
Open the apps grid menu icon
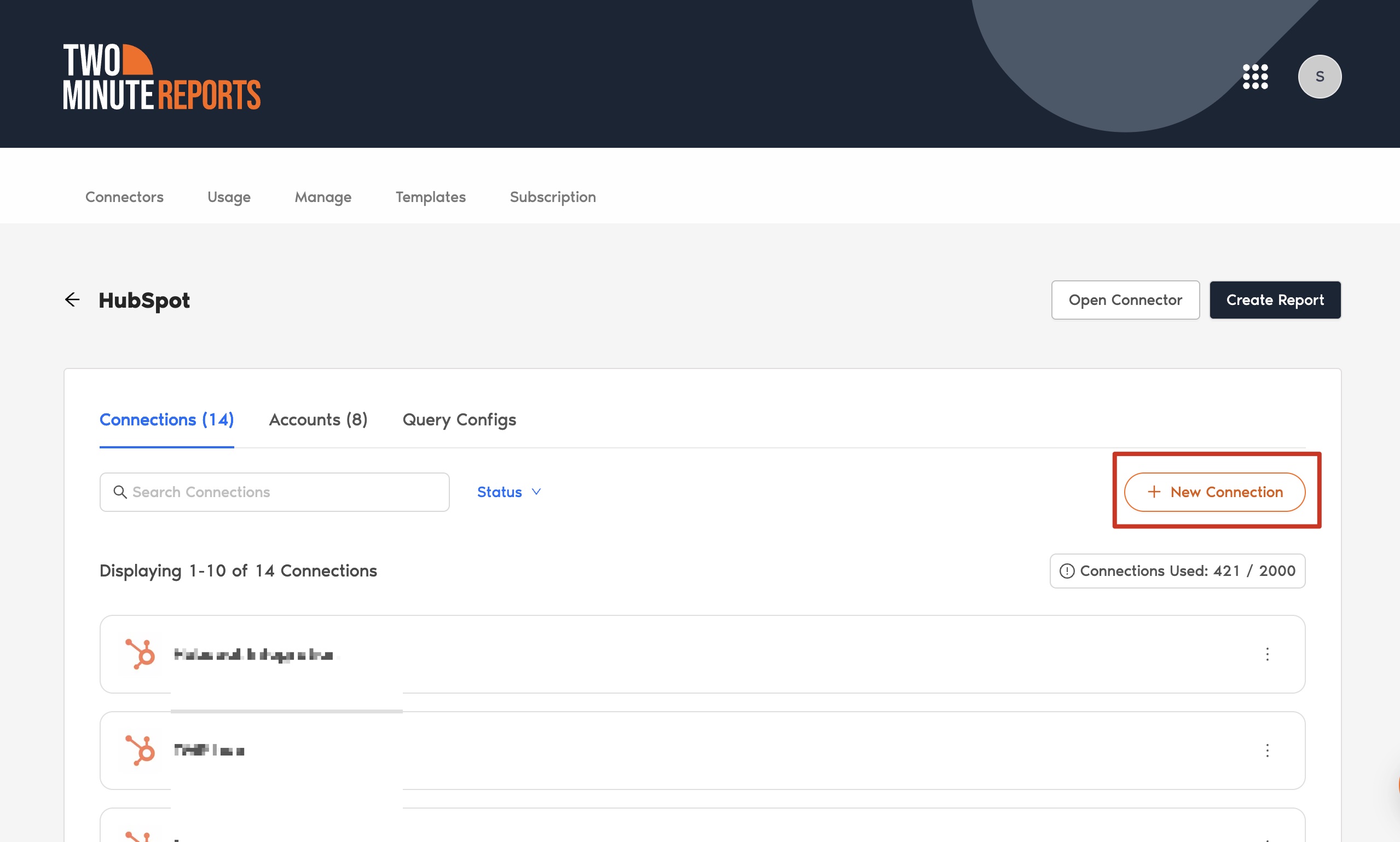(1255, 77)
